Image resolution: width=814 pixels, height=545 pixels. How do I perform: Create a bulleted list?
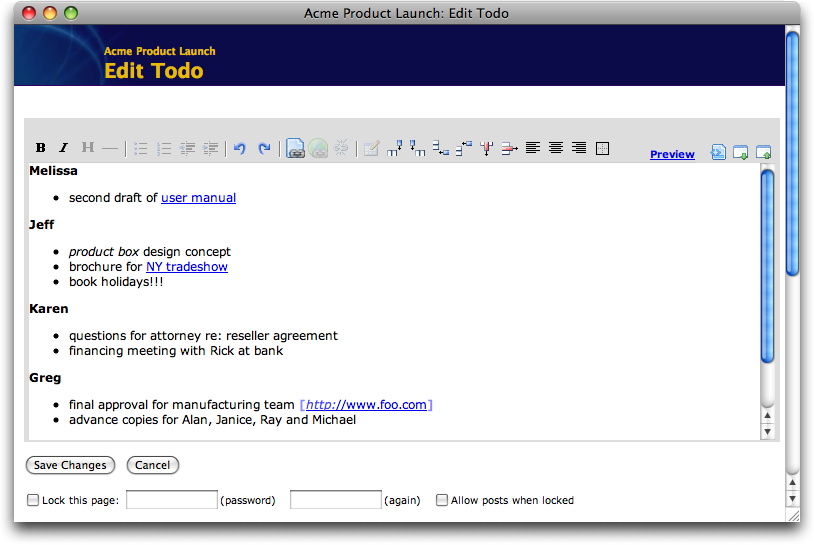point(141,148)
